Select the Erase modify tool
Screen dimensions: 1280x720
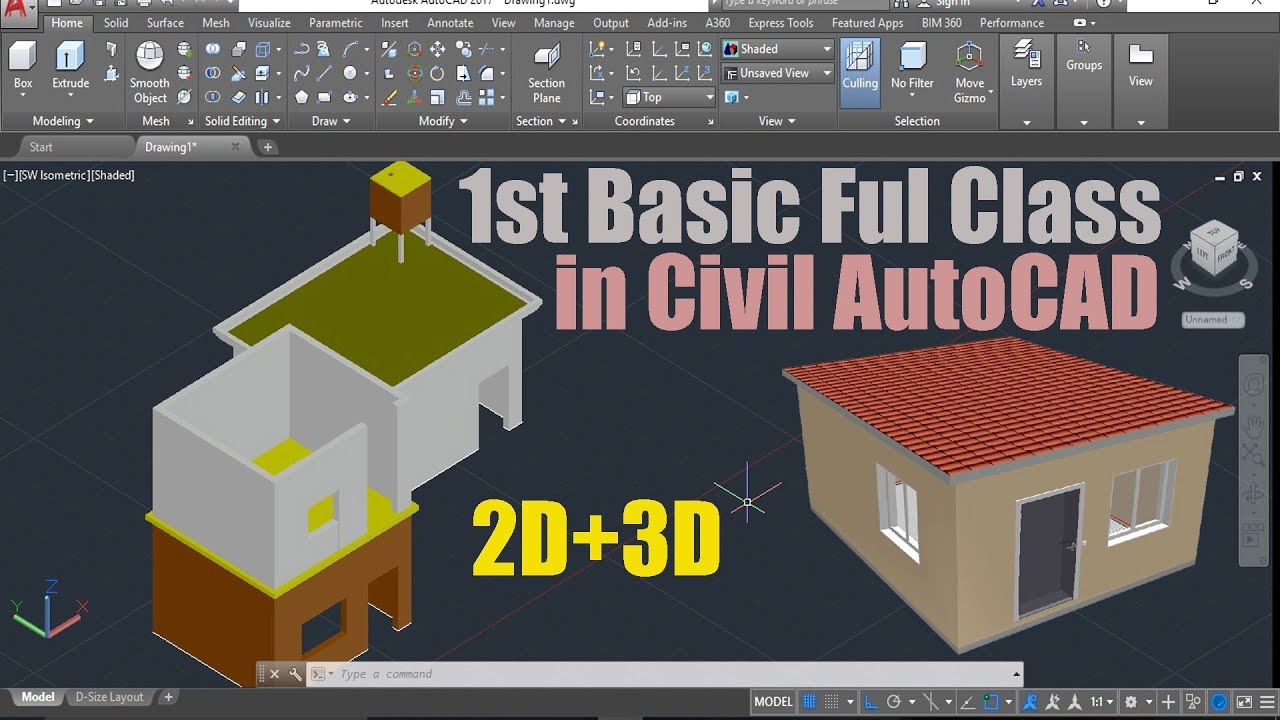(x=390, y=97)
